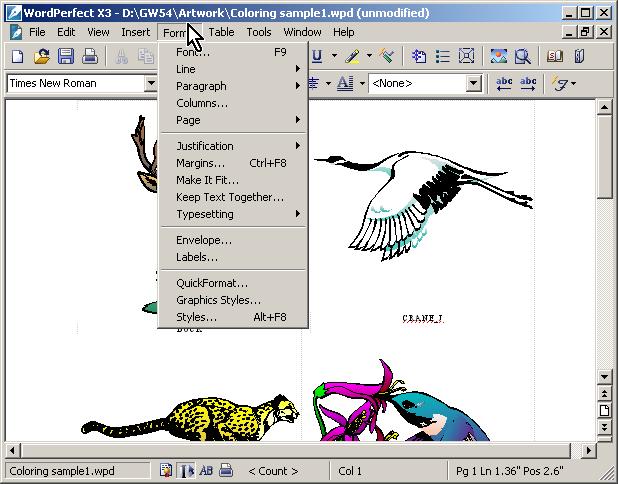Choose Labels... menu item
The image size is (618, 484).
coord(233,257)
